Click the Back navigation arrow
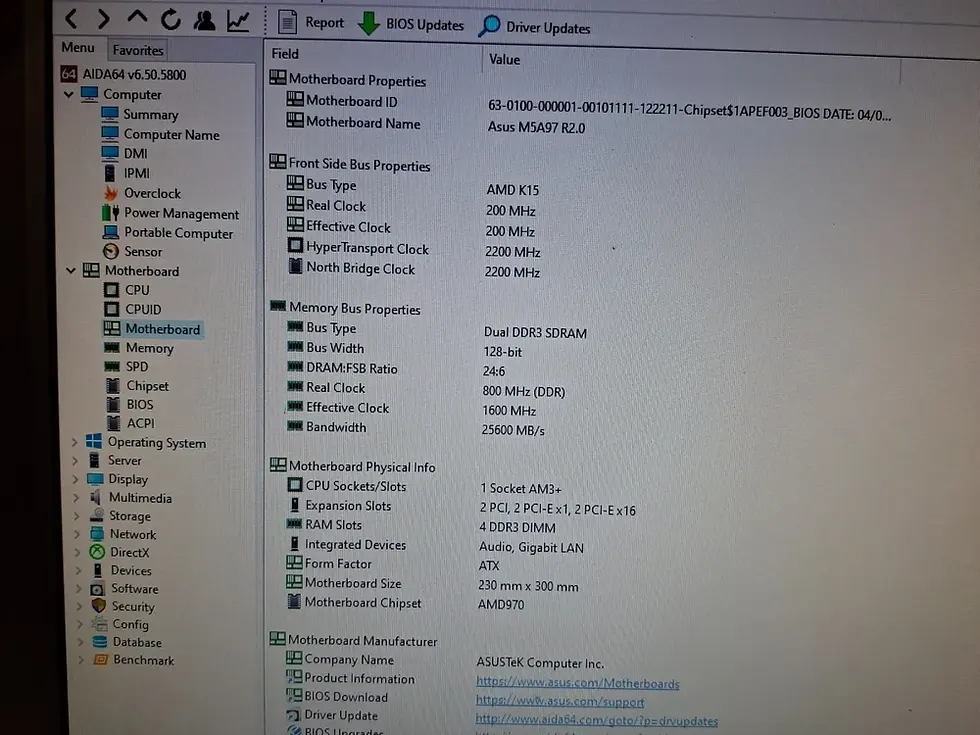The width and height of the screenshot is (980, 735). [72, 19]
